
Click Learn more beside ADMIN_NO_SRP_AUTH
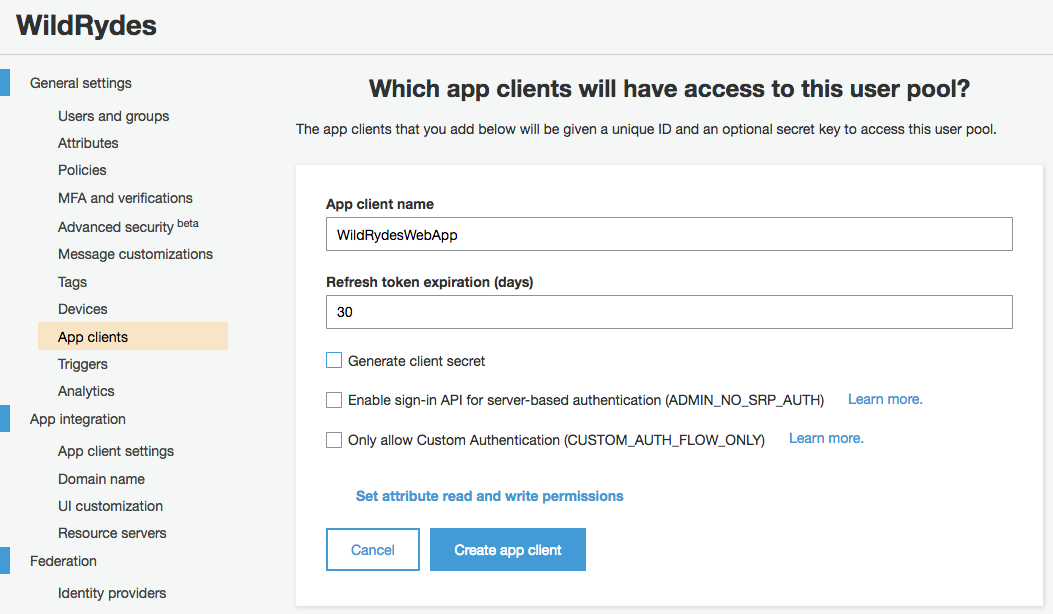coord(885,399)
